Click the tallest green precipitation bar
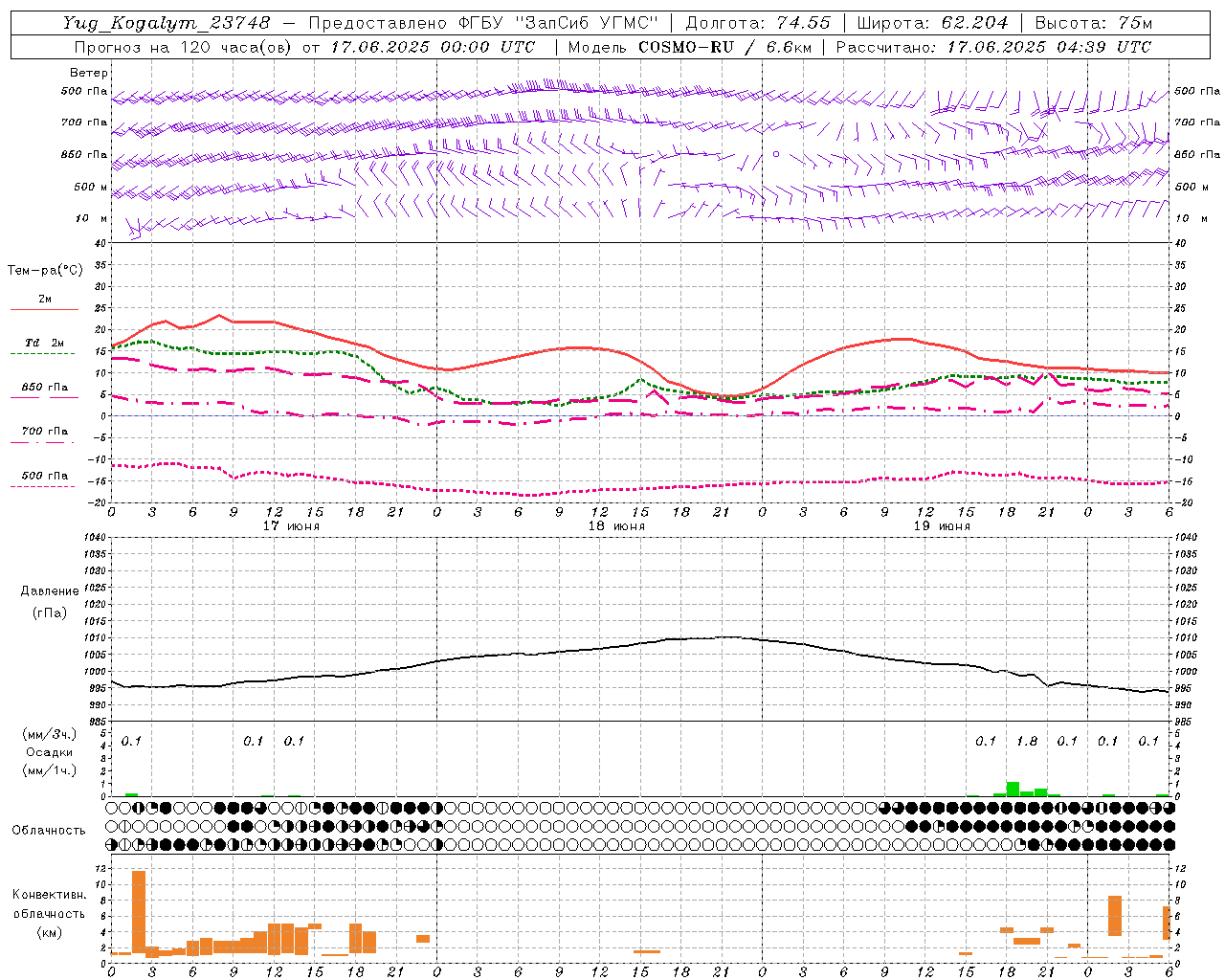 [x=1013, y=789]
